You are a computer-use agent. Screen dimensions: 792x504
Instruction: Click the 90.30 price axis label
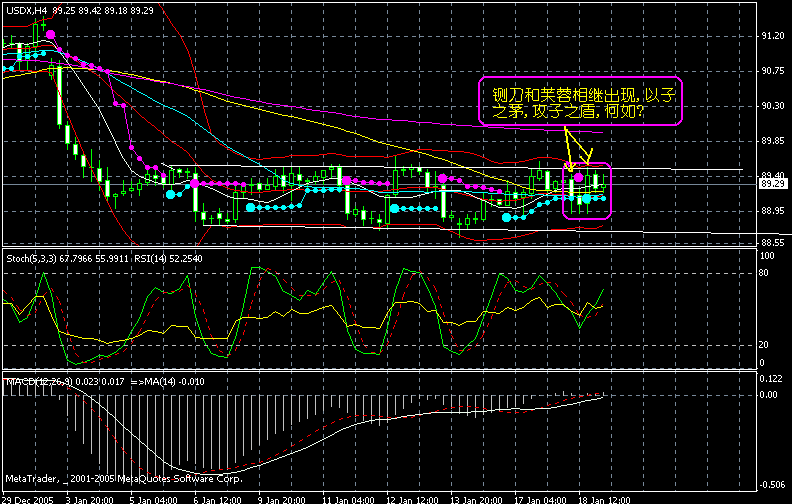click(773, 106)
